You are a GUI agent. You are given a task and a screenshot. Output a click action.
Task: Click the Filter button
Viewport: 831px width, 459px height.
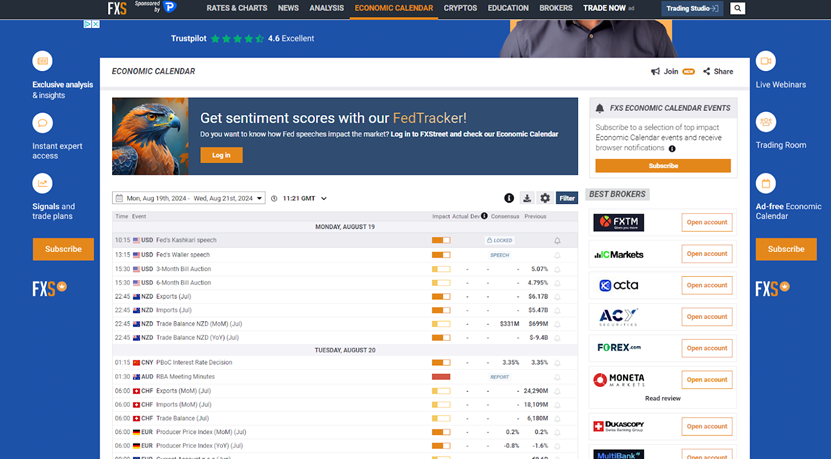pyautogui.click(x=567, y=198)
